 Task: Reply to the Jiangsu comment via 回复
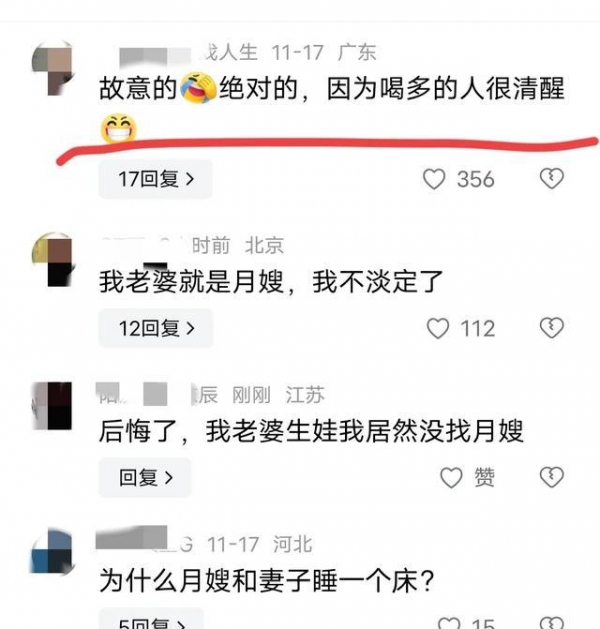(x=145, y=477)
